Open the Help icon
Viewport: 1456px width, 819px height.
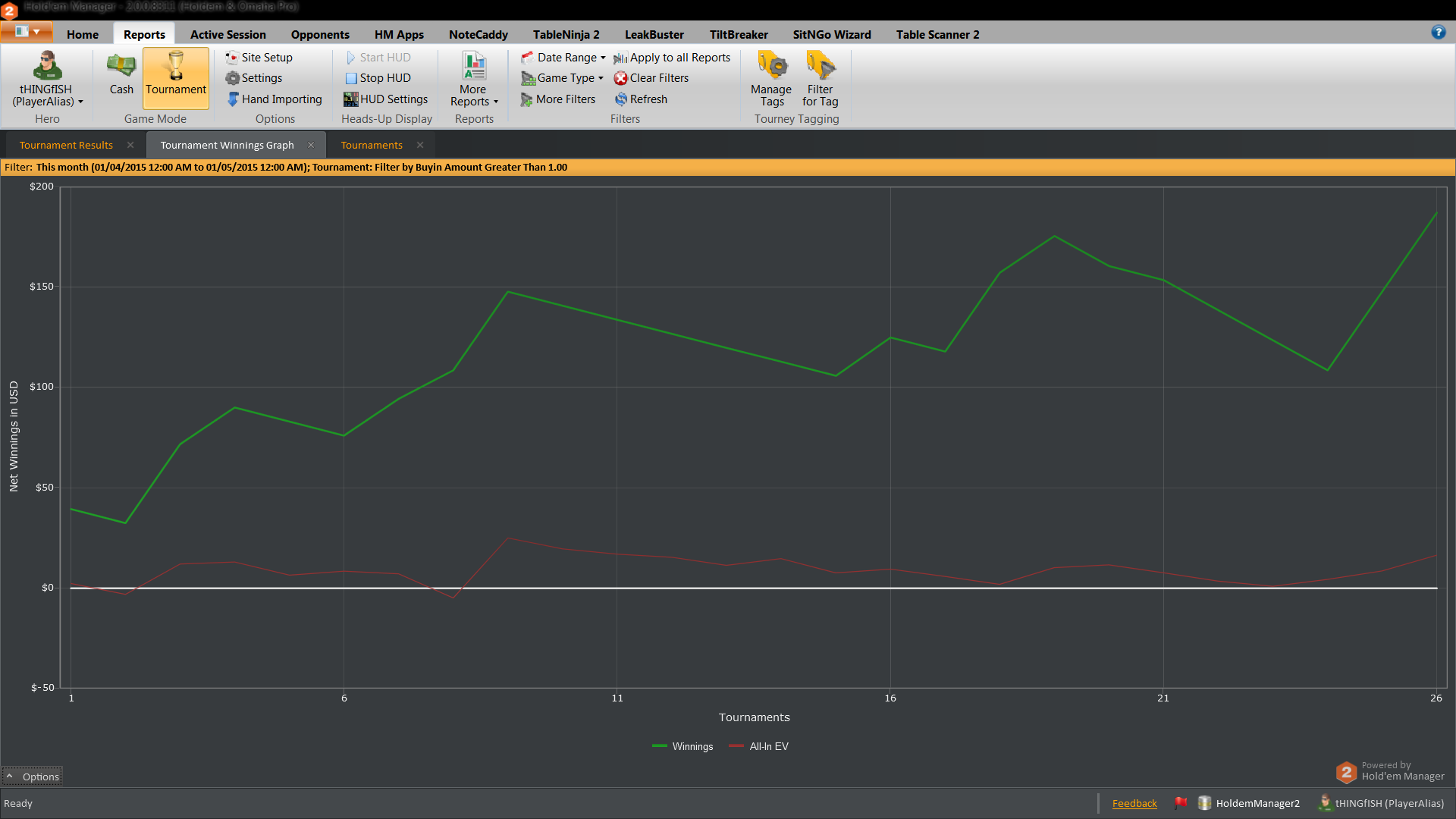coord(1438,32)
